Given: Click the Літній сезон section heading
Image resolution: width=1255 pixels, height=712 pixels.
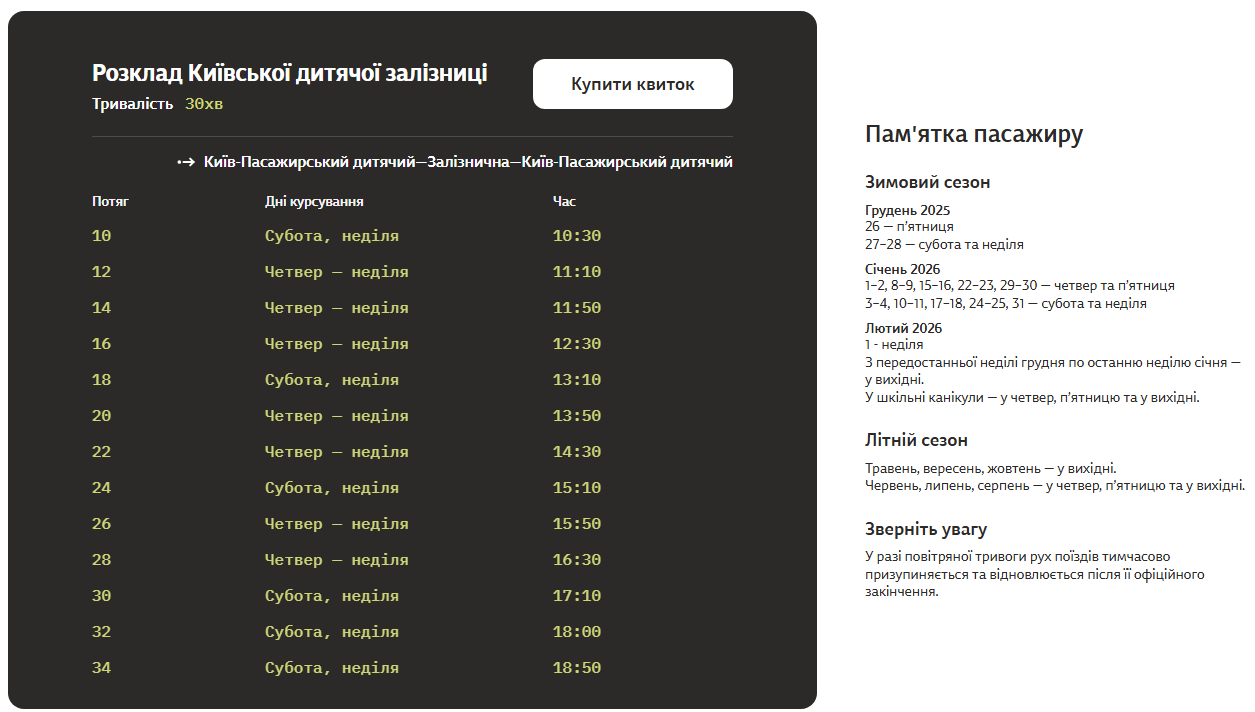Looking at the screenshot, I should (x=916, y=440).
